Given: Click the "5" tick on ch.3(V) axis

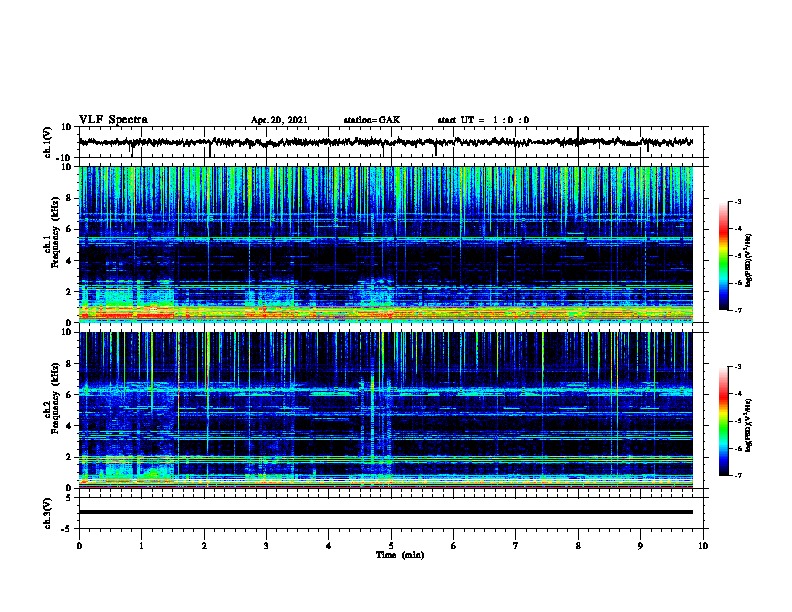Looking at the screenshot, I should tap(70, 498).
